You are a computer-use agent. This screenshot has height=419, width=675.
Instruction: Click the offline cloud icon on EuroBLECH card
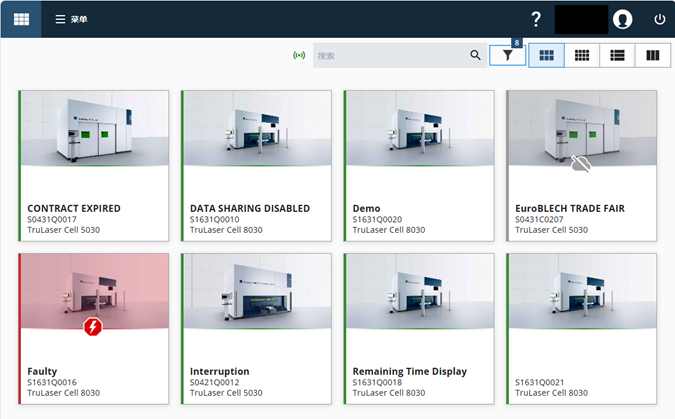tap(581, 164)
